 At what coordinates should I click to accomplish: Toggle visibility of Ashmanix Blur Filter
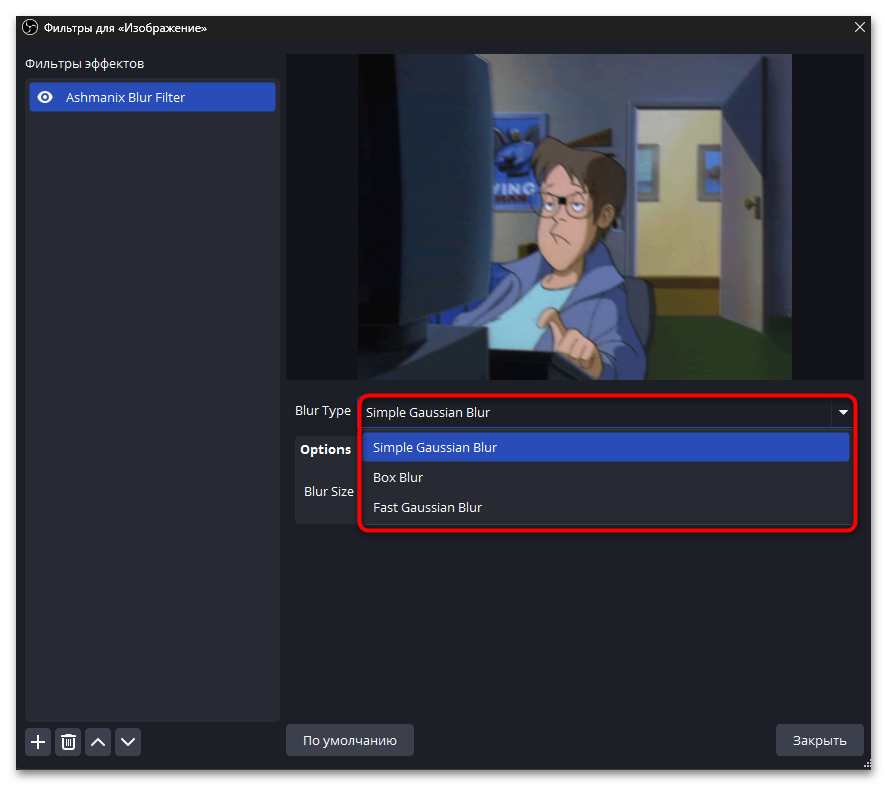click(x=45, y=97)
